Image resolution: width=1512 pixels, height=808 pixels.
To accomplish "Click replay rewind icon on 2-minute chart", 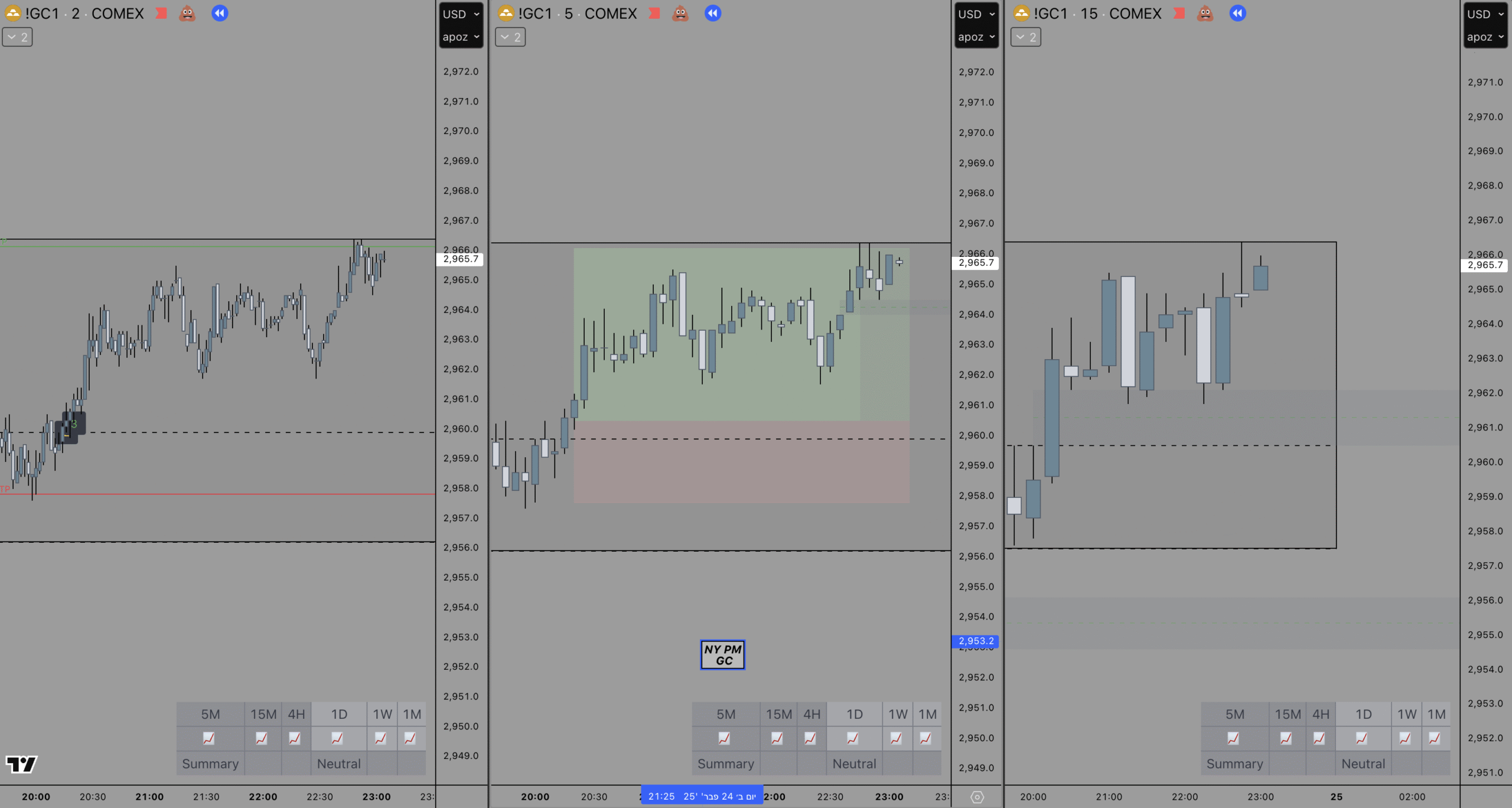I will 220,13.
